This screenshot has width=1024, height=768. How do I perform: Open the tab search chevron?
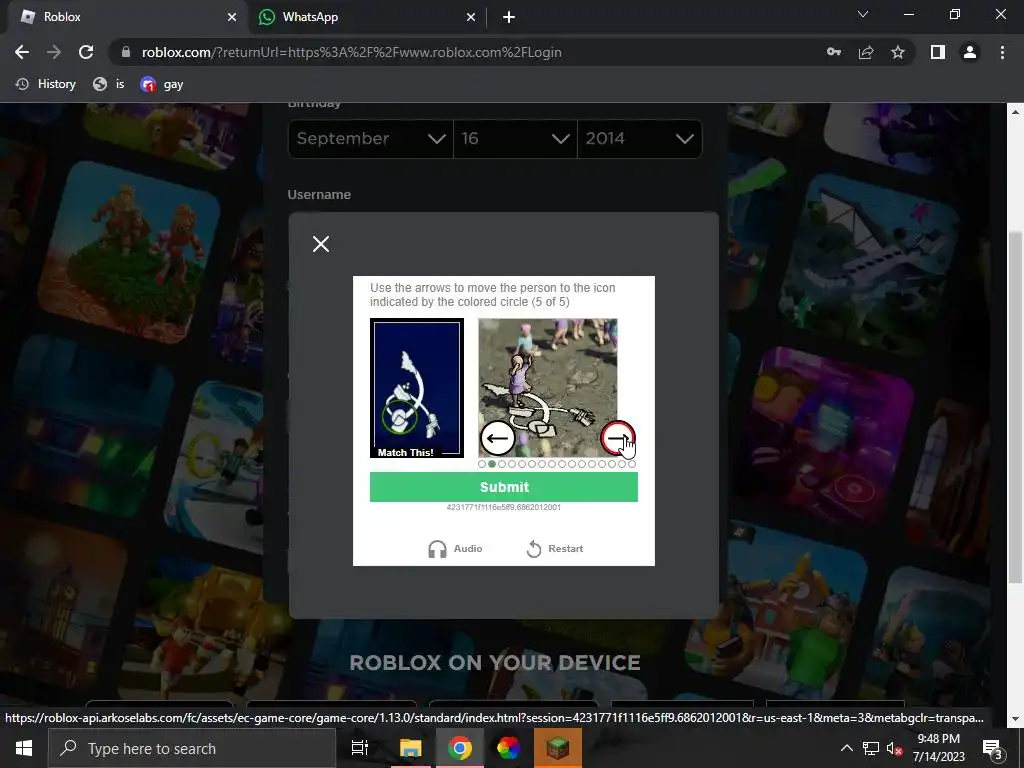tap(863, 14)
